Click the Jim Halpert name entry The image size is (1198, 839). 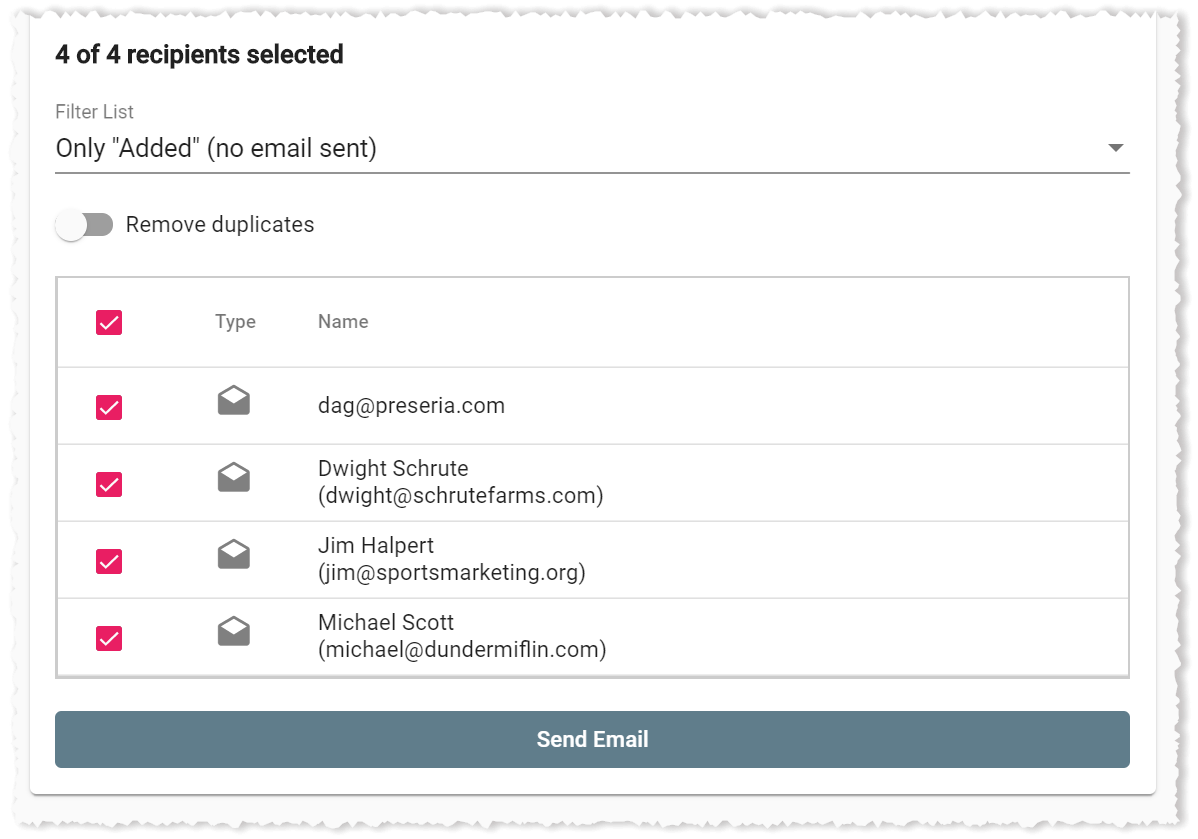tap(452, 559)
